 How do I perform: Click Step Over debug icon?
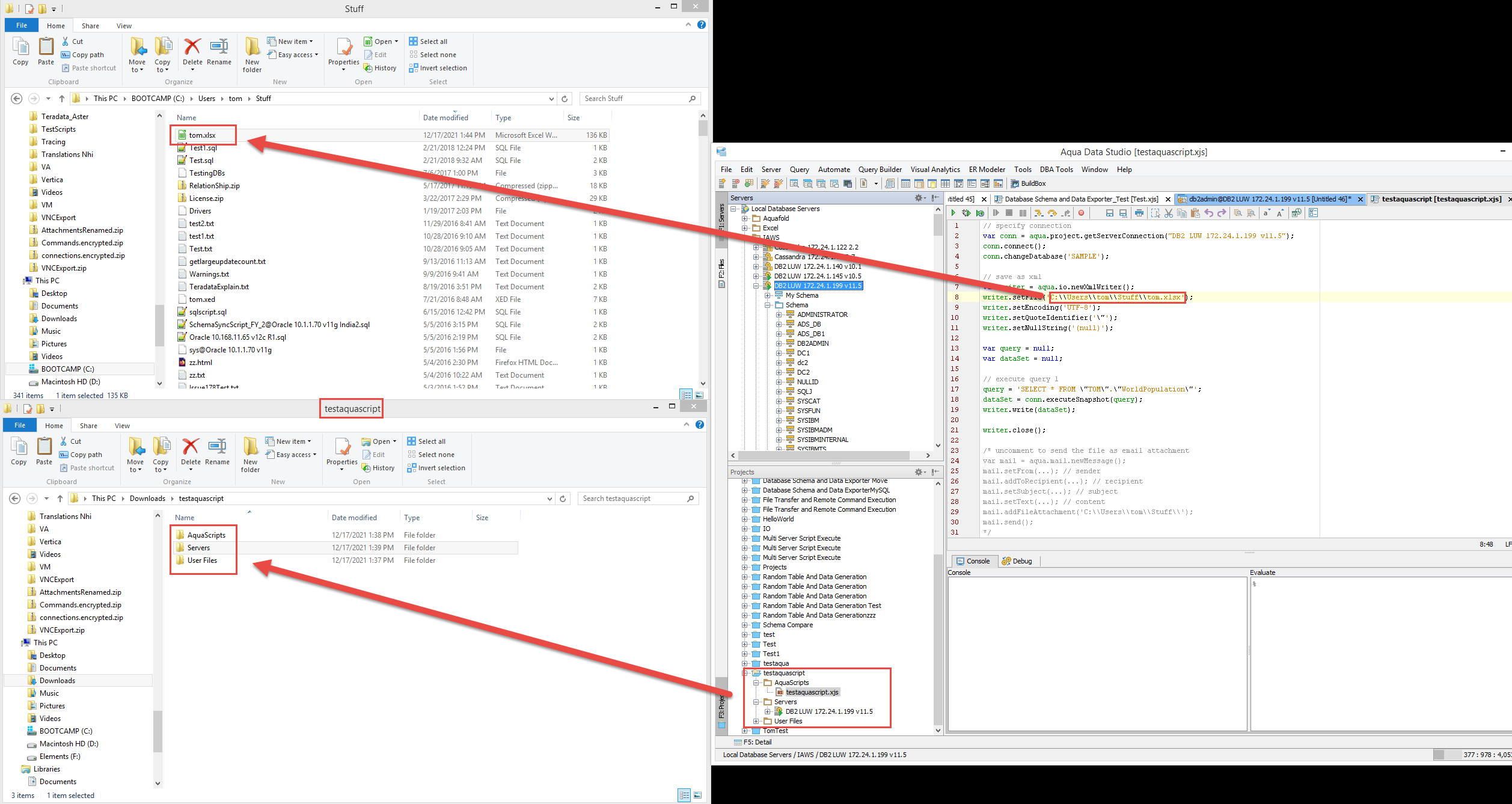coord(1051,213)
